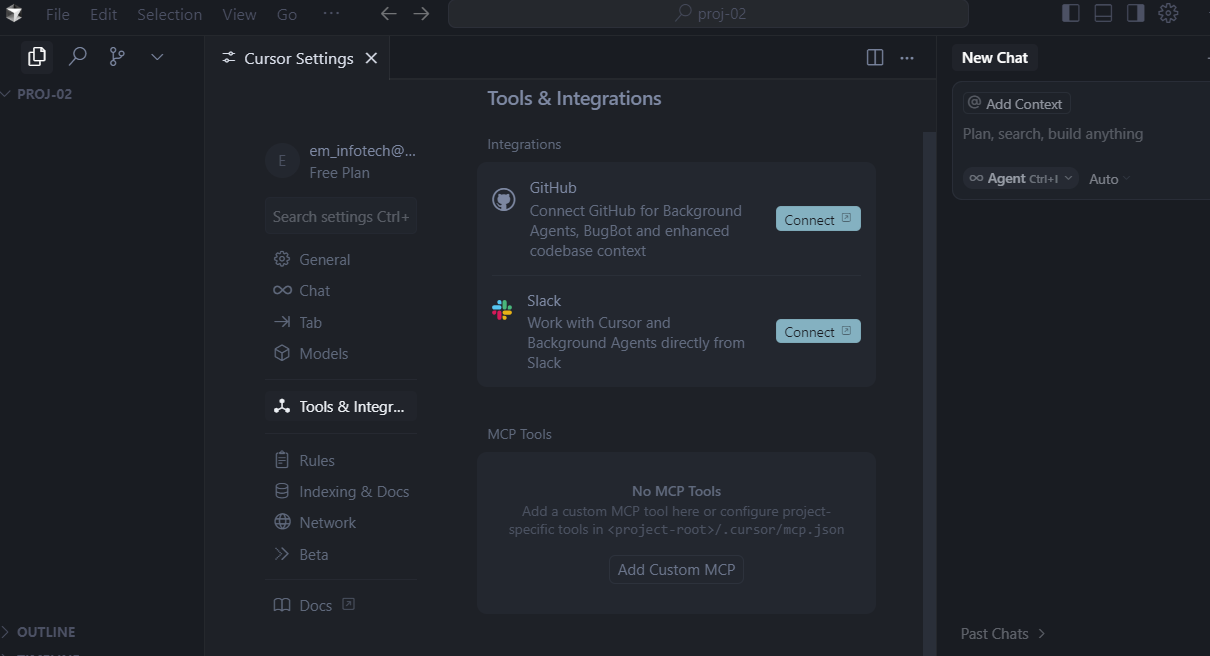Go forward with the right arrow

click(x=421, y=14)
